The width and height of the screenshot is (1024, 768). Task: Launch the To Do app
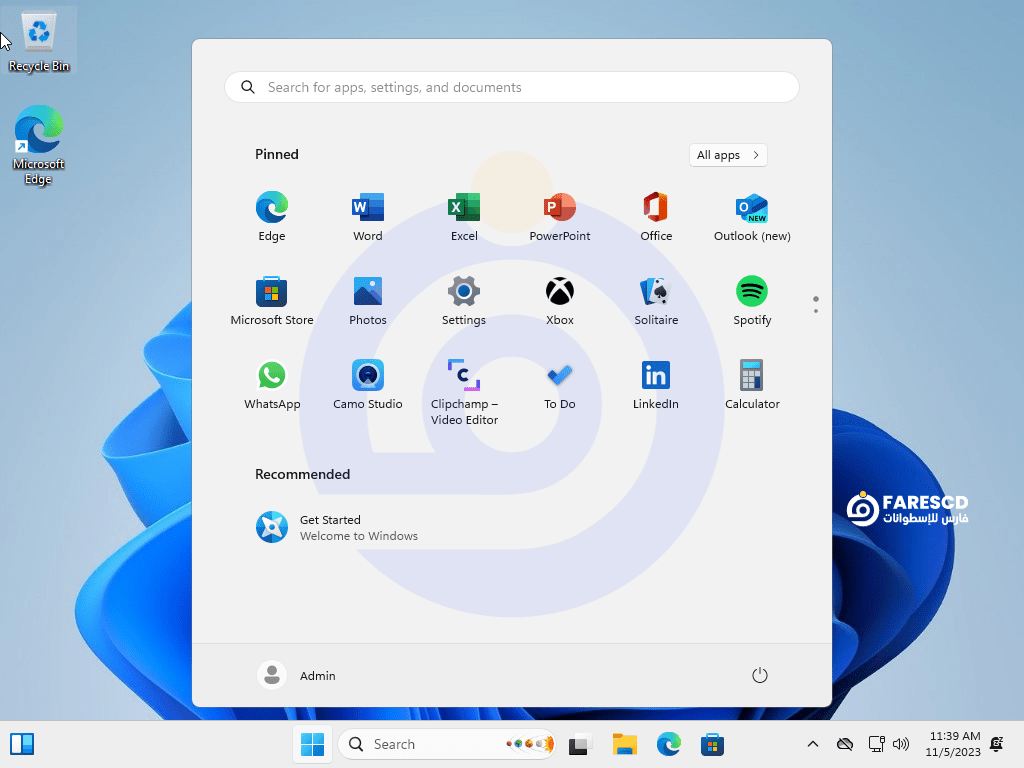(560, 385)
